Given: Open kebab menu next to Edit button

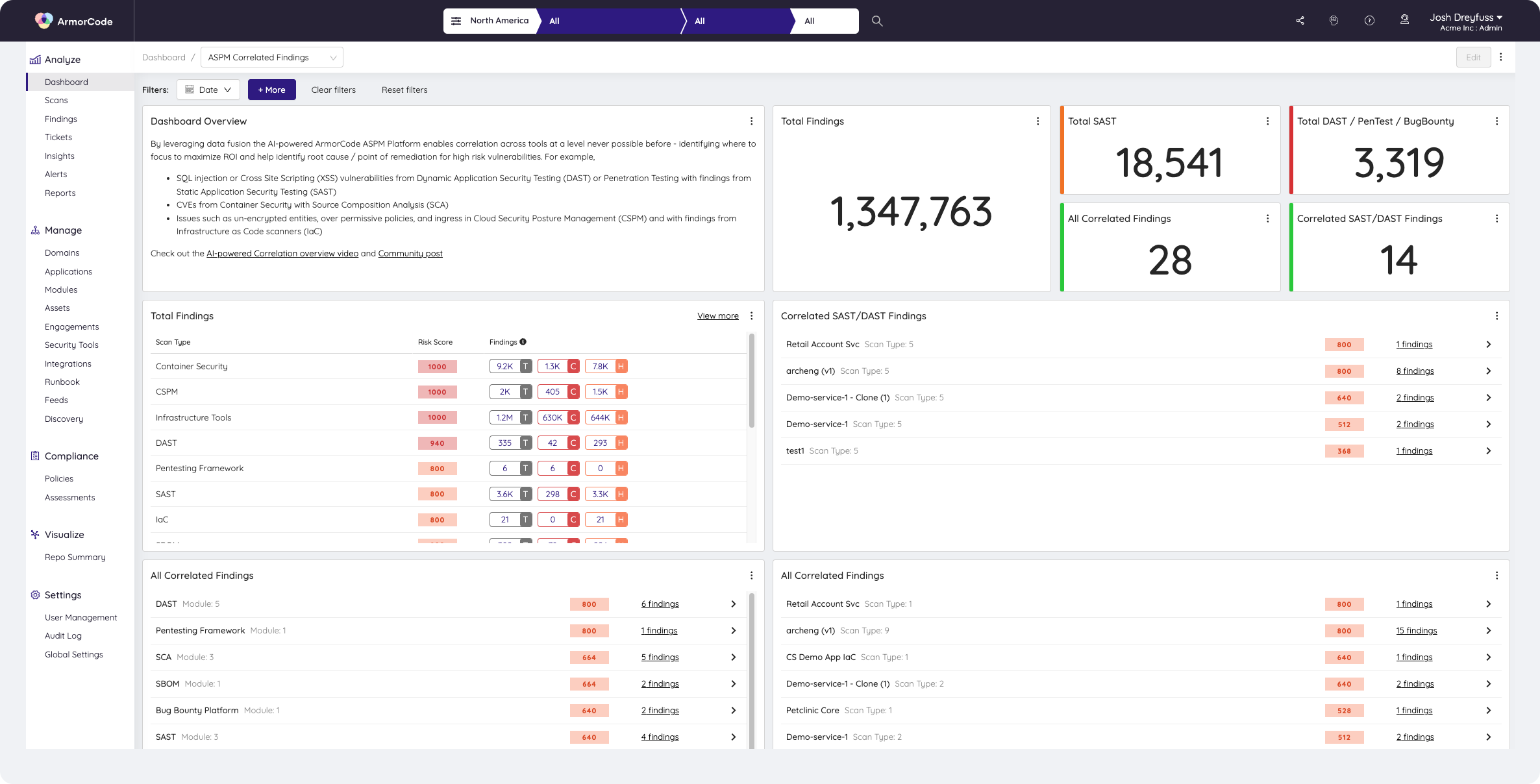Looking at the screenshot, I should pos(1501,57).
